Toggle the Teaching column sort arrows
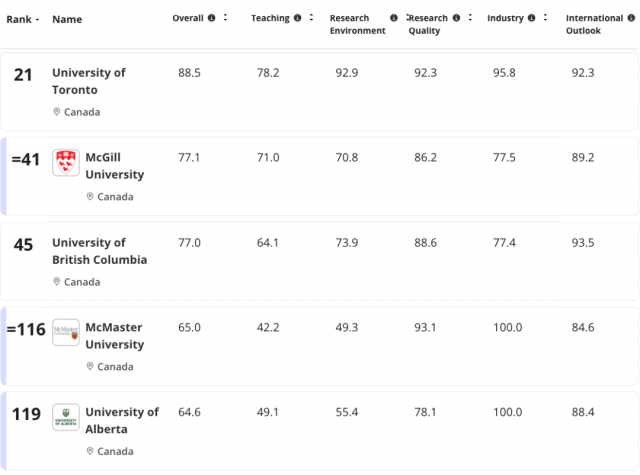 point(313,18)
